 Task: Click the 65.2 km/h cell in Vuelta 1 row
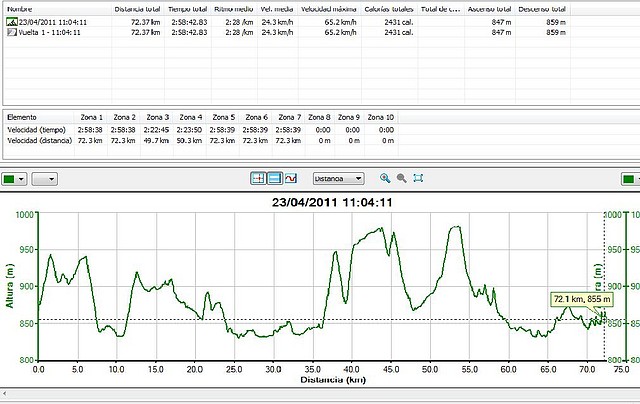[340, 32]
